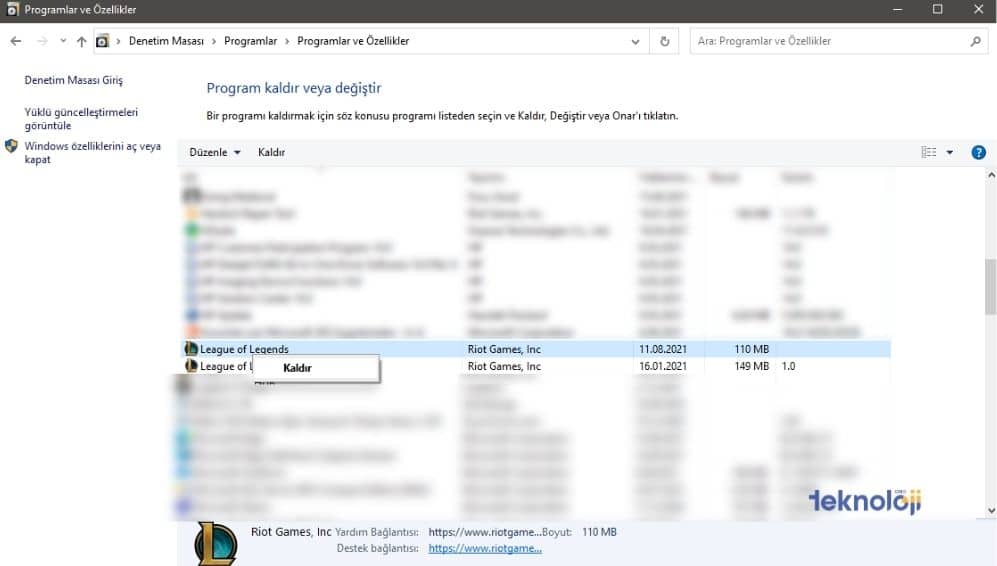Click version 1.0 cell

[x=788, y=366]
